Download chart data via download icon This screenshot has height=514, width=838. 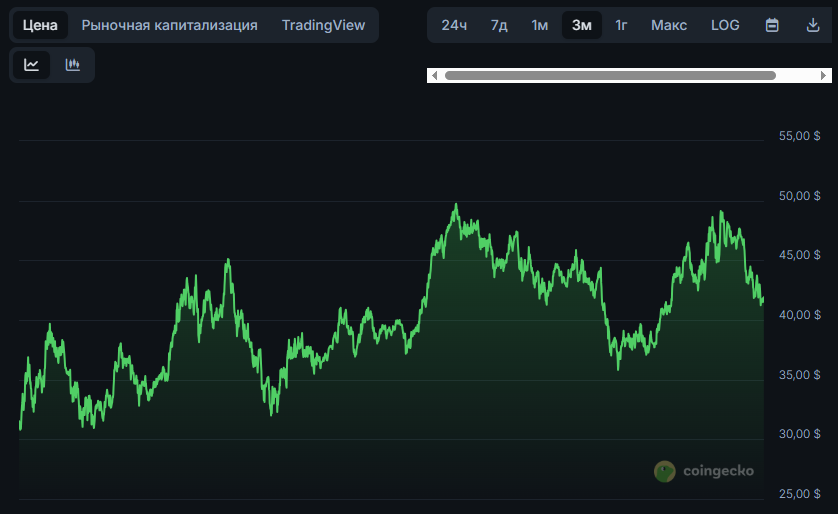click(x=812, y=25)
